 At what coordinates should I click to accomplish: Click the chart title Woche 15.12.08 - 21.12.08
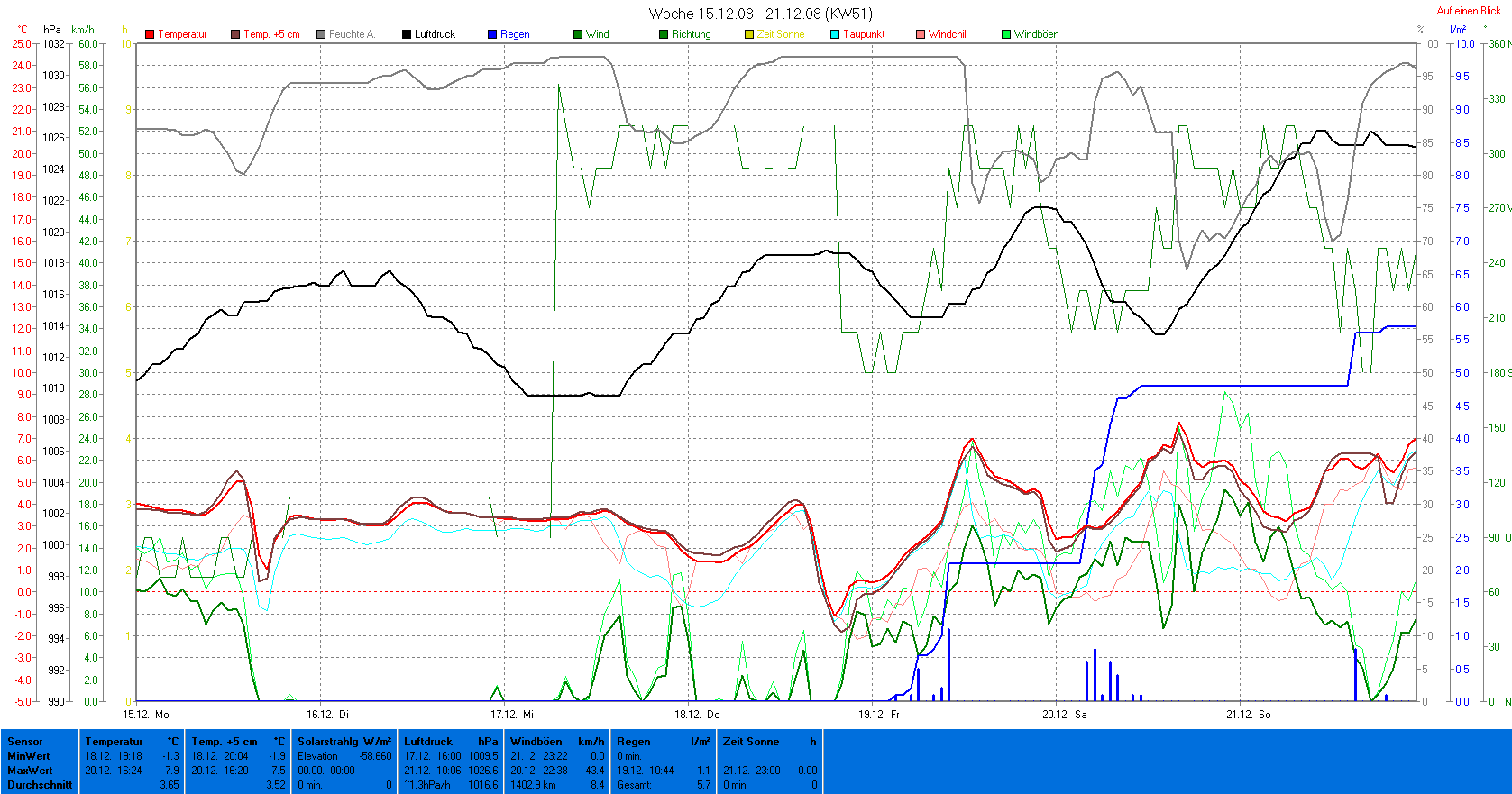tap(760, 14)
